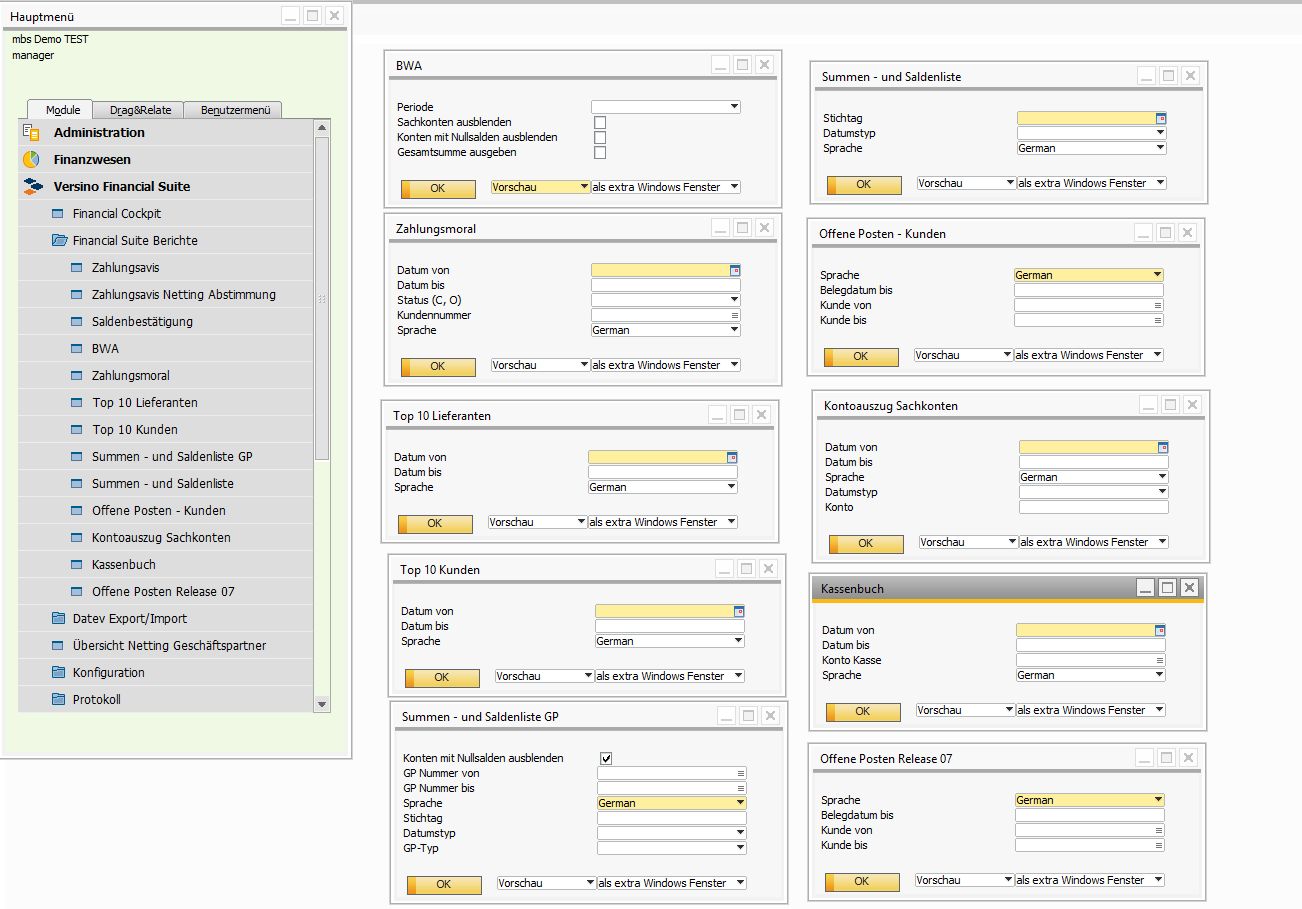Open calendar picker for Top 10 Lieferanten Datum von
Image resolution: width=1302 pixels, height=909 pixels.
732,457
